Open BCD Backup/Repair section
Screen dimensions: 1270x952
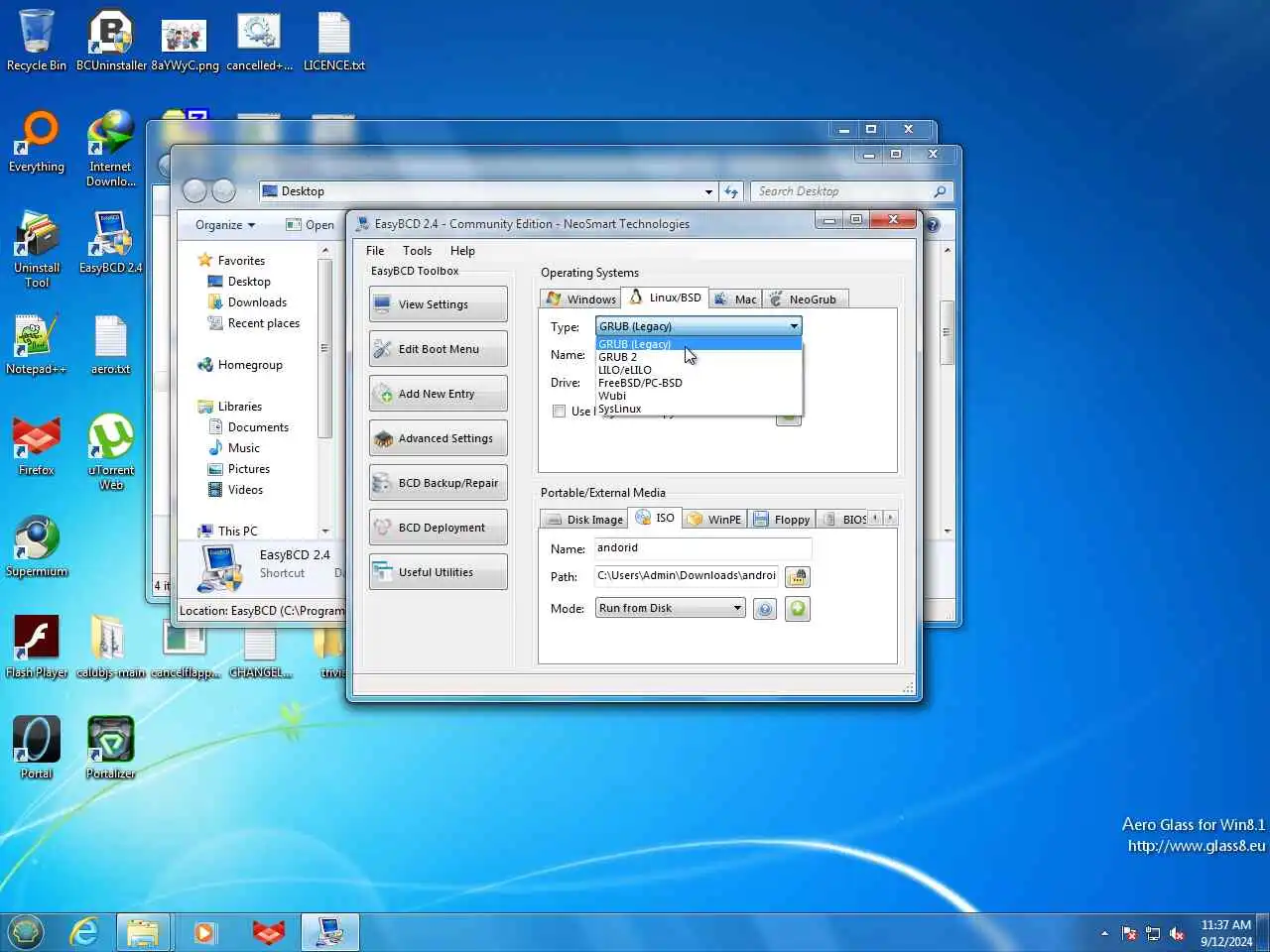click(438, 483)
